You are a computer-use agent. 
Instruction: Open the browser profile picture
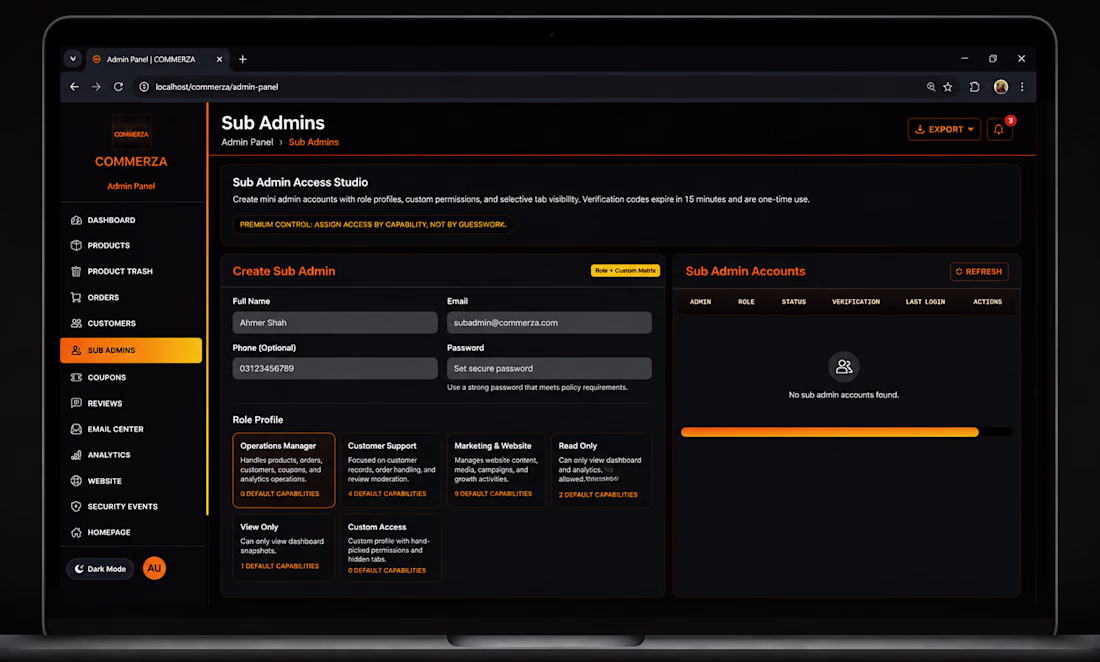pyautogui.click(x=1001, y=87)
